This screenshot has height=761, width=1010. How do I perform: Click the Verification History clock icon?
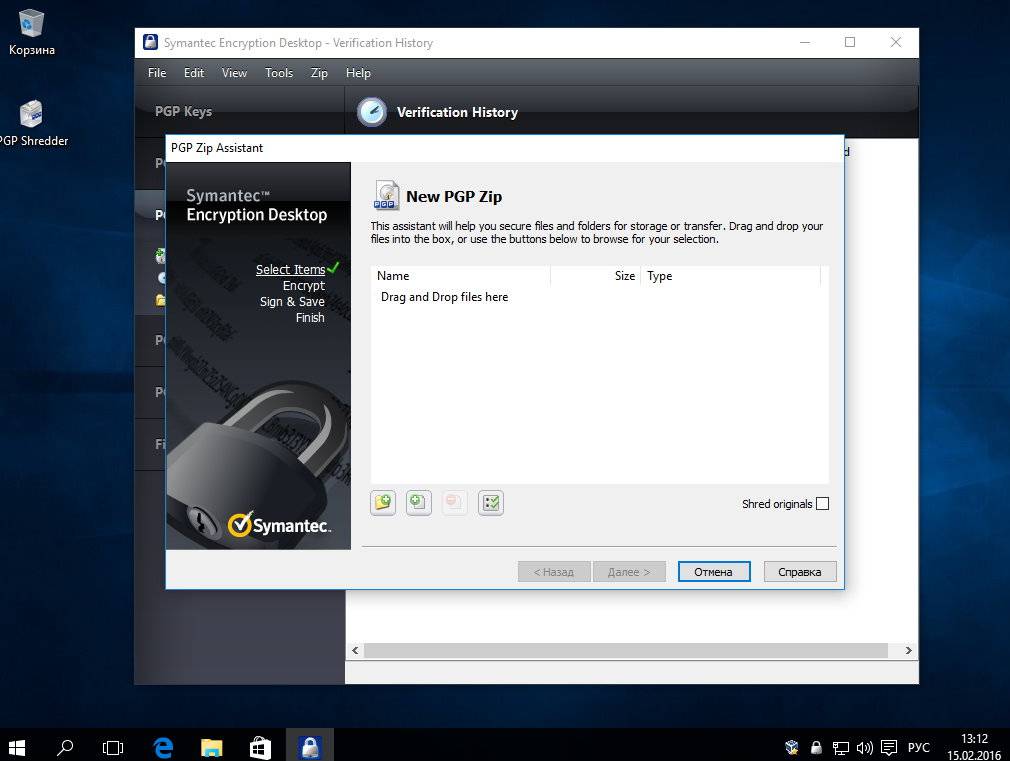tap(372, 112)
